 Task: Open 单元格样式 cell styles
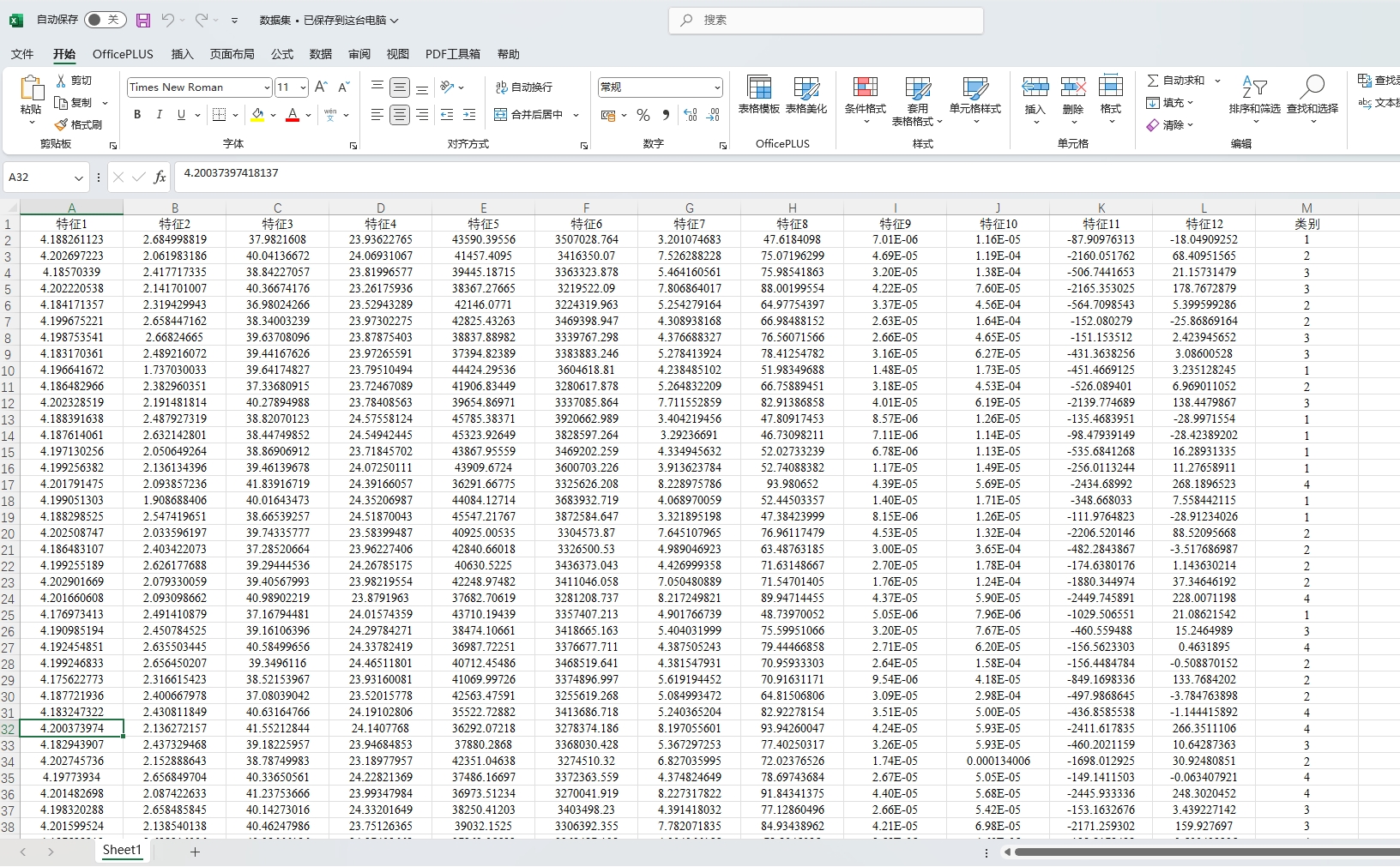click(x=975, y=99)
